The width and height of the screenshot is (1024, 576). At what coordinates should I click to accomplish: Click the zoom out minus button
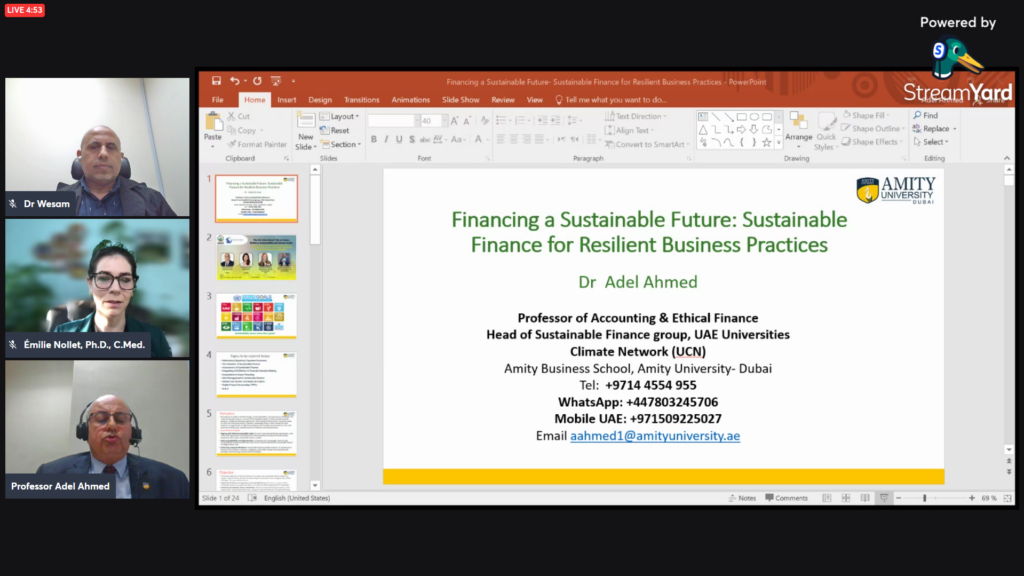click(x=899, y=498)
